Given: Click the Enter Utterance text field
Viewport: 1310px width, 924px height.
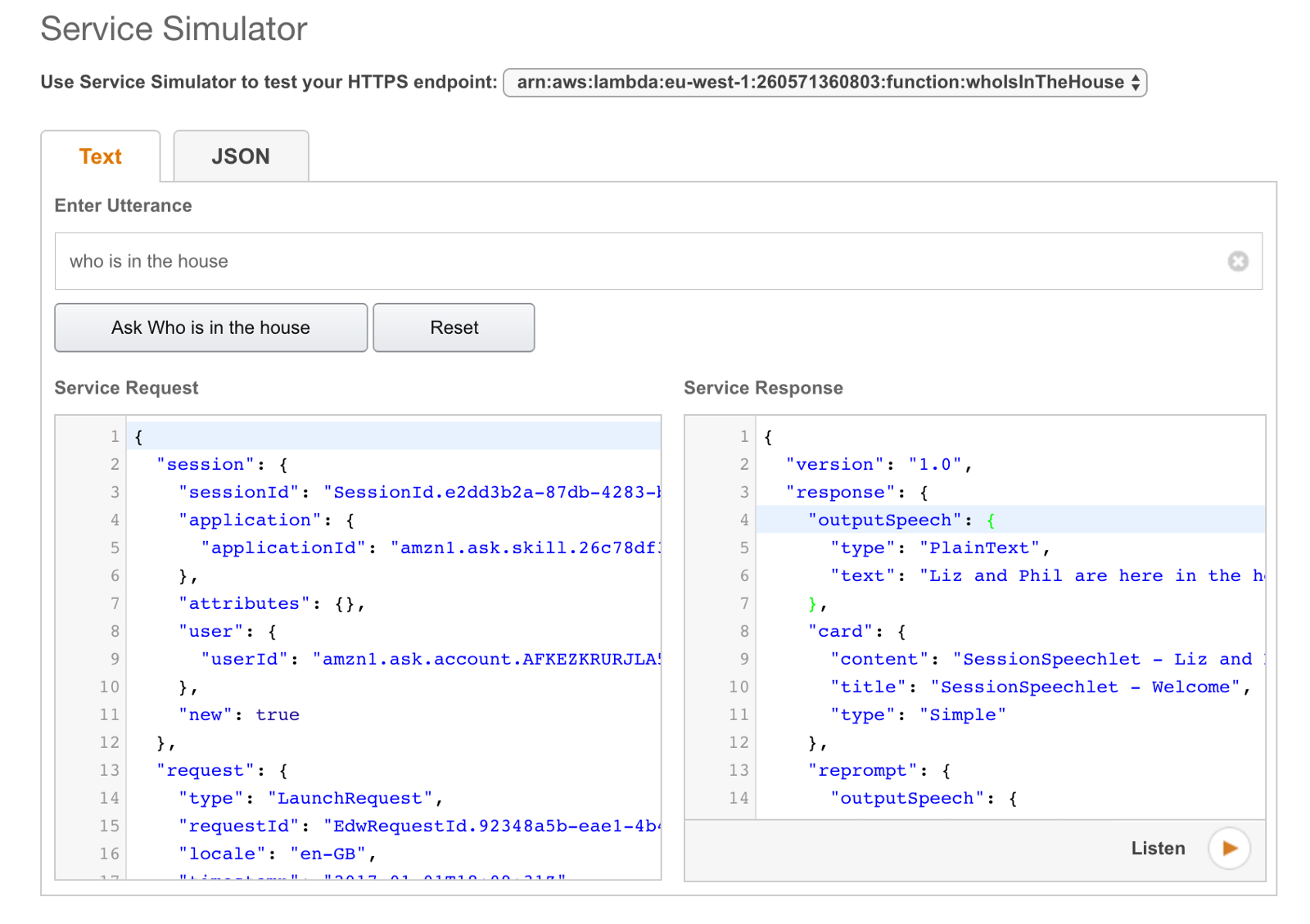Looking at the screenshot, I should point(639,261).
